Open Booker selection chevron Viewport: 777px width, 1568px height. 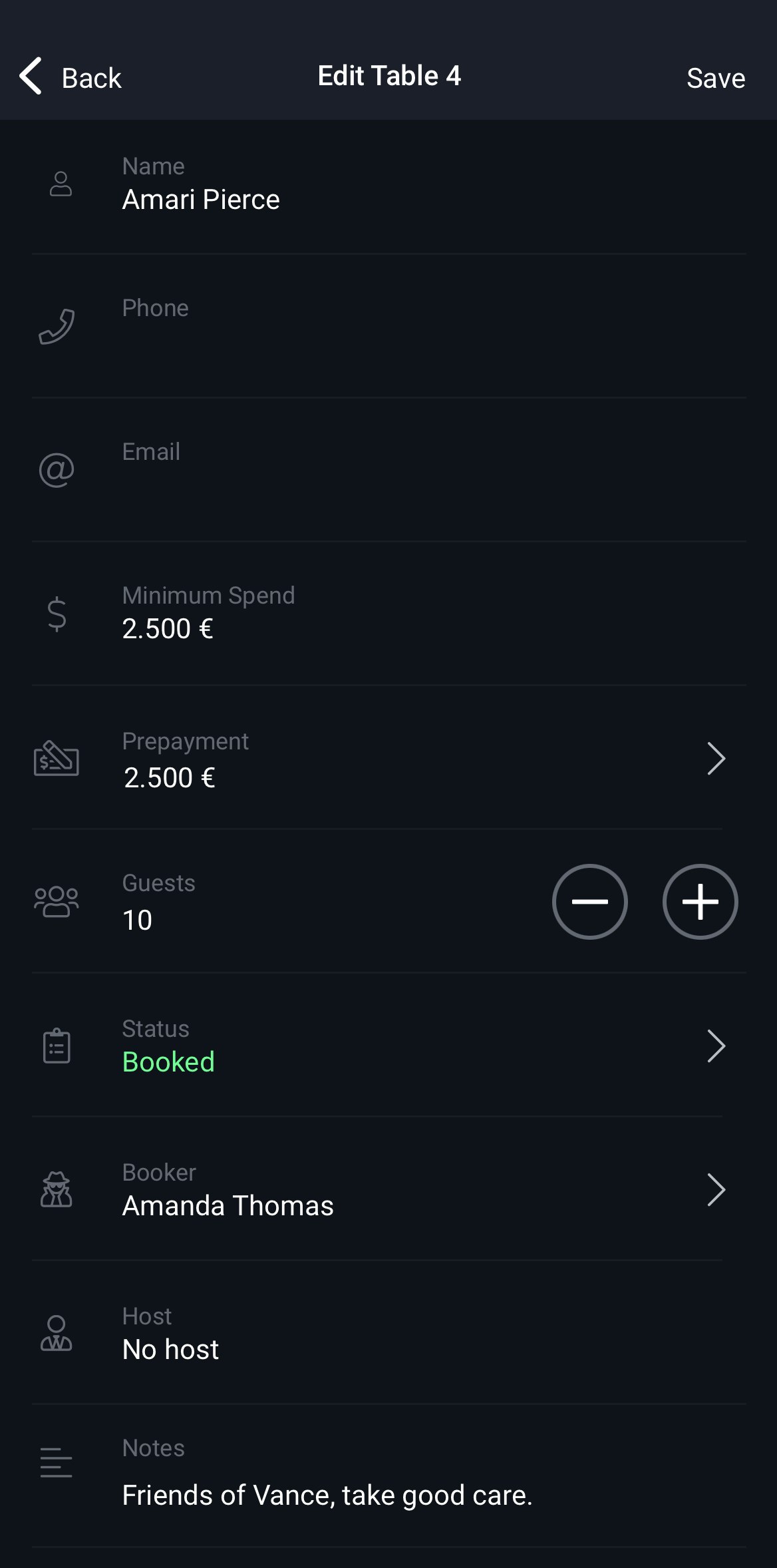click(x=716, y=1190)
